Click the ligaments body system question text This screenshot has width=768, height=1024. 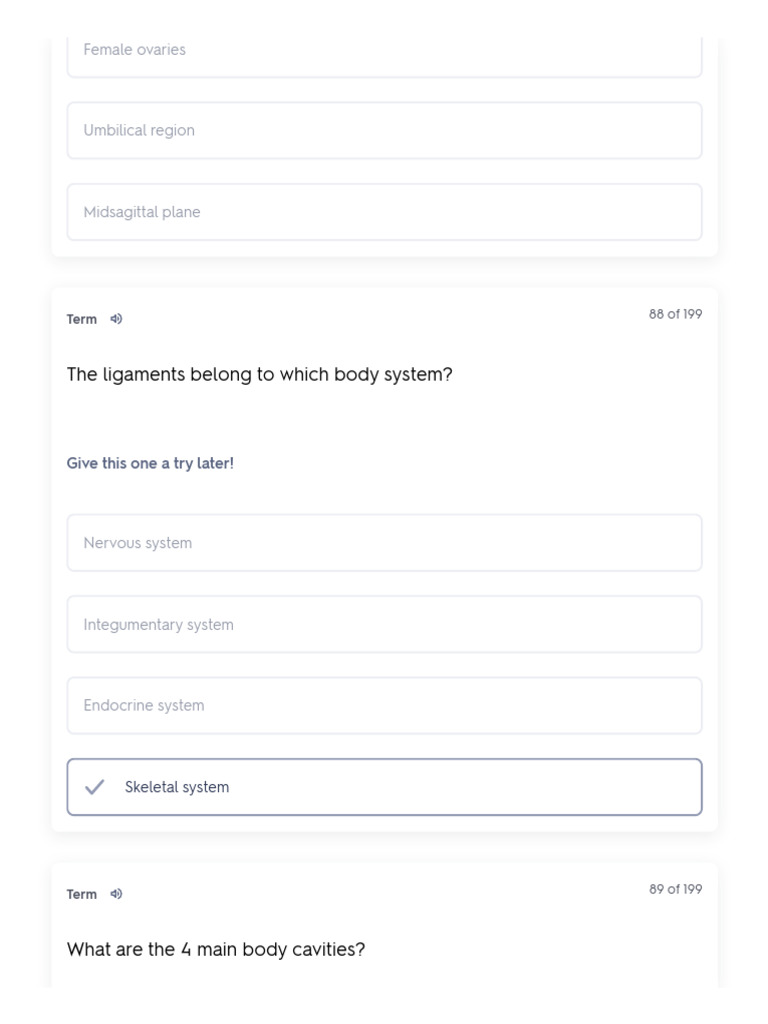[x=259, y=374]
